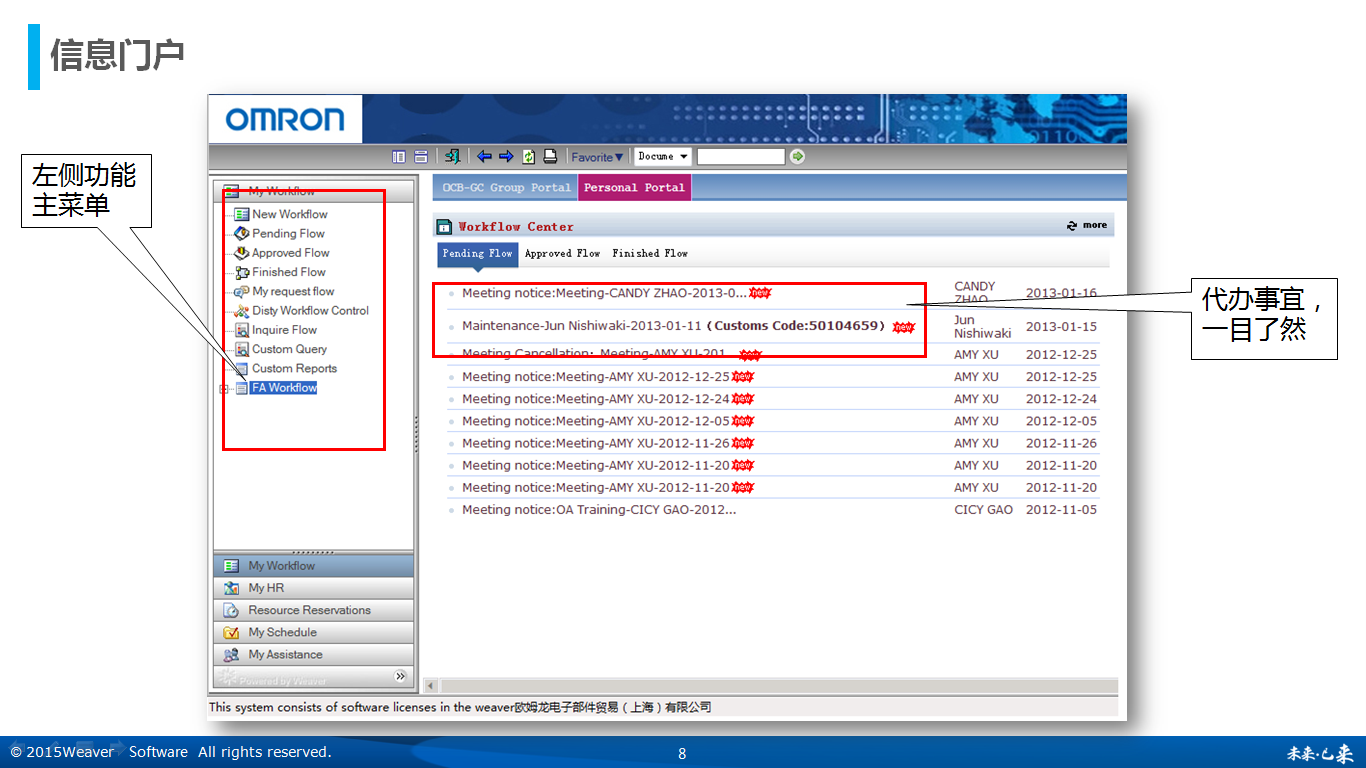Switch to OCB-GC Group Portal tab

pyautogui.click(x=506, y=188)
